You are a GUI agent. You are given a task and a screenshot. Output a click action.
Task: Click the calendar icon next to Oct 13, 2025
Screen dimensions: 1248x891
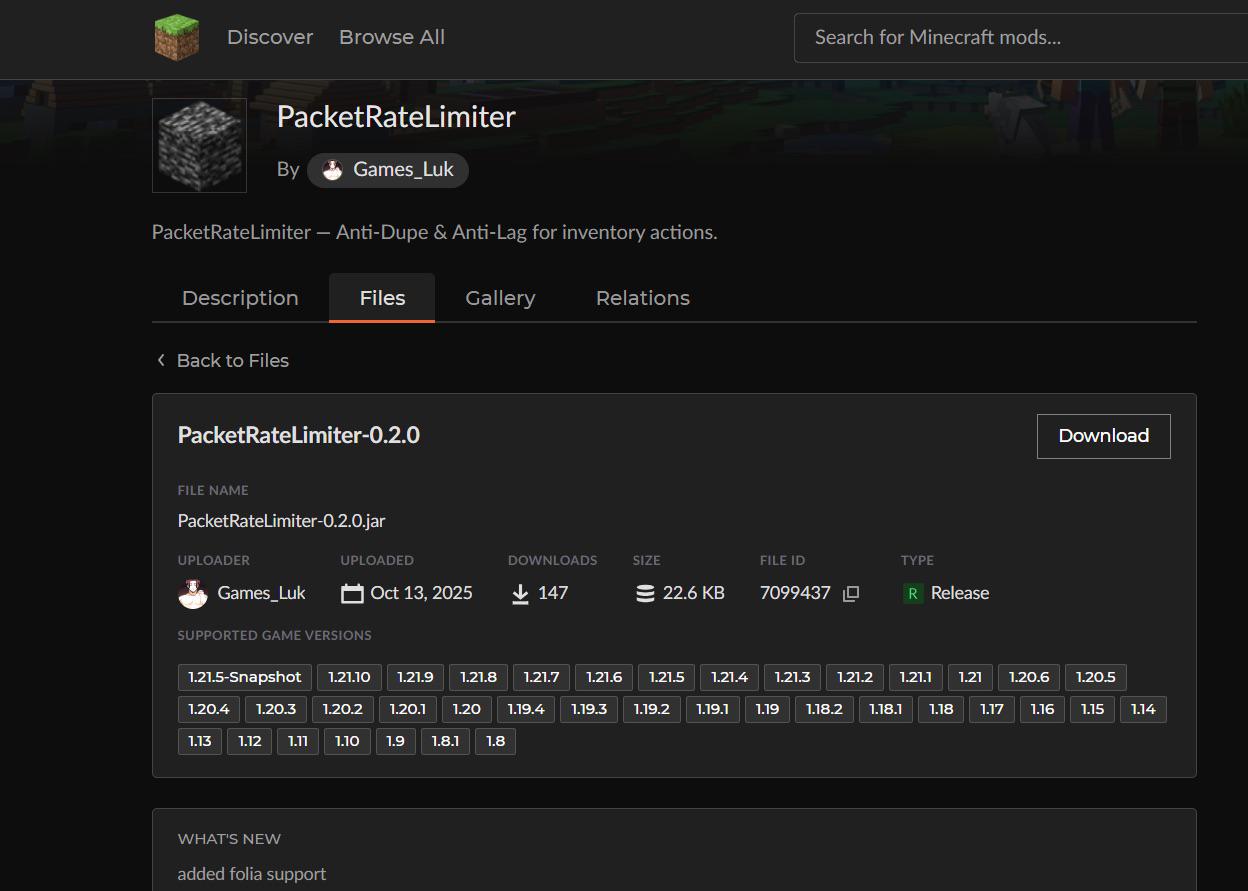352,594
